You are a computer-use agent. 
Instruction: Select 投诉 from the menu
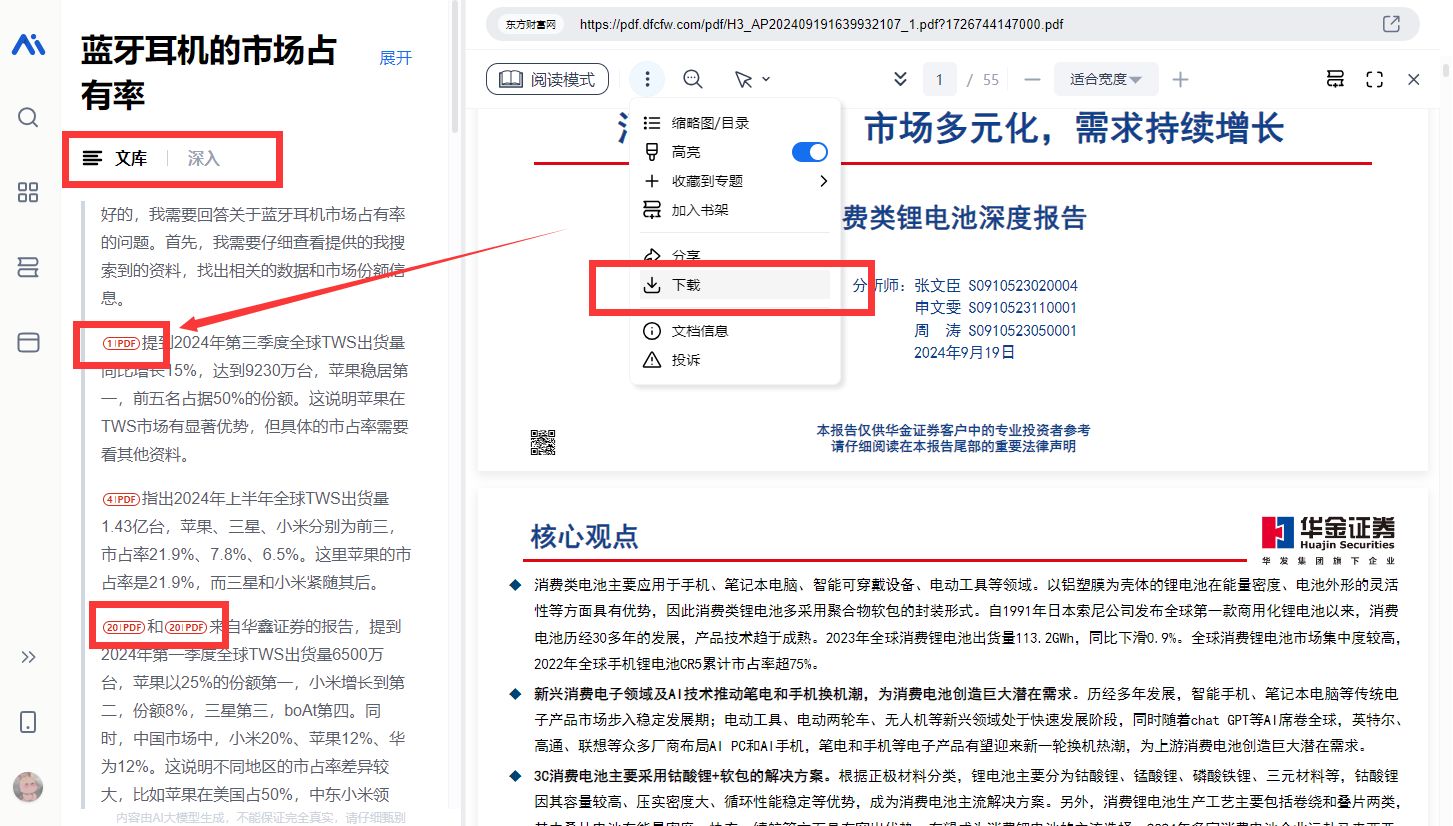(x=735, y=360)
